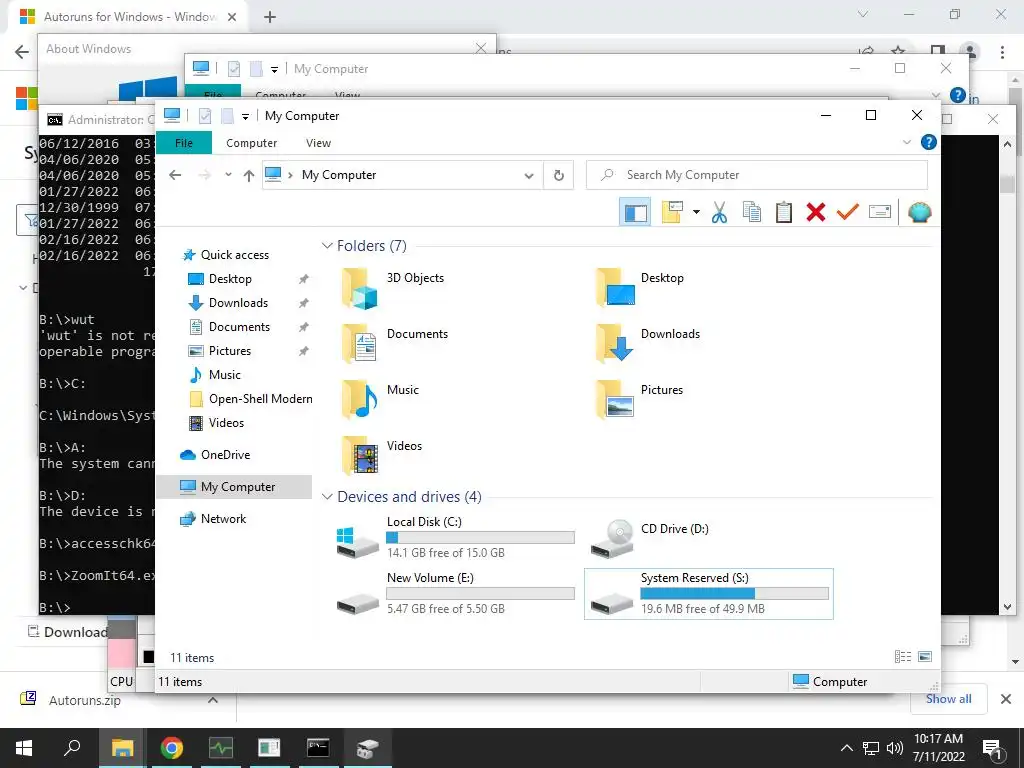
Task: Click the Local Disk (C:) usage bar
Action: point(480,537)
